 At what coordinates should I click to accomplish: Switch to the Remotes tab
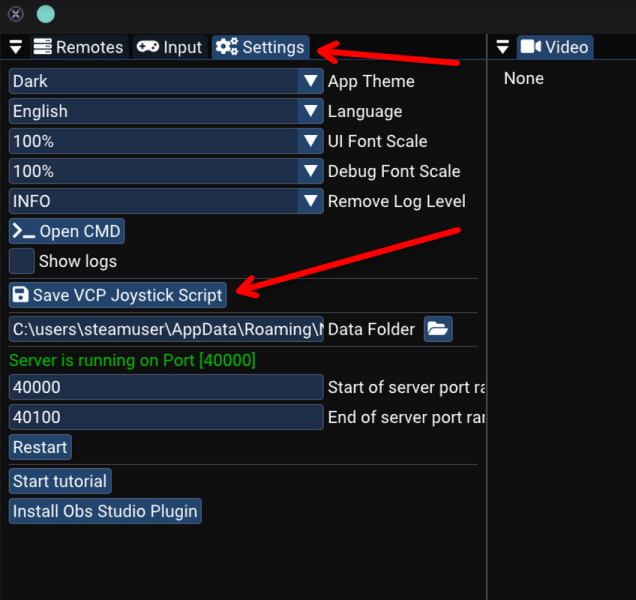[78, 47]
